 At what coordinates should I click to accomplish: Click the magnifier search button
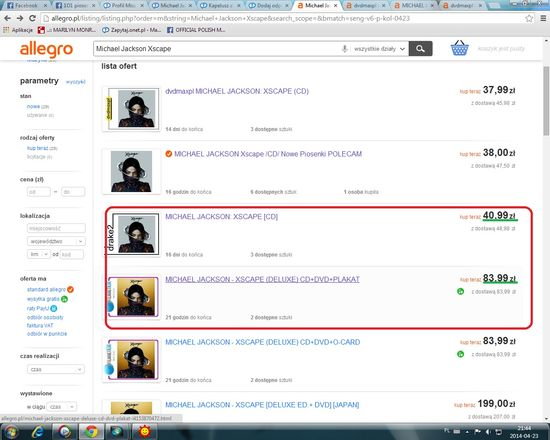click(x=421, y=48)
